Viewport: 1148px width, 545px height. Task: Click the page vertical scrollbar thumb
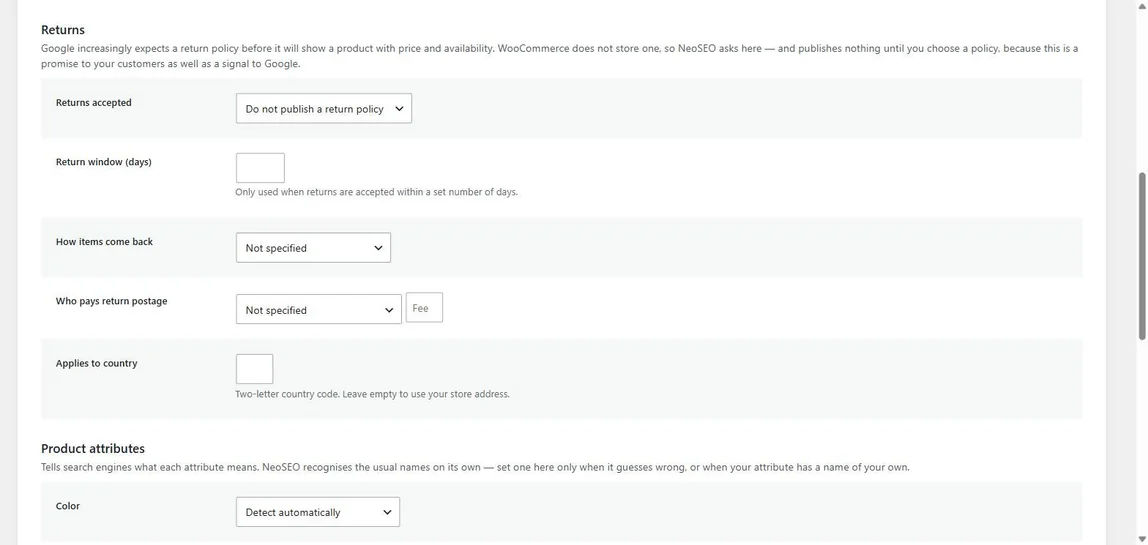click(1142, 256)
